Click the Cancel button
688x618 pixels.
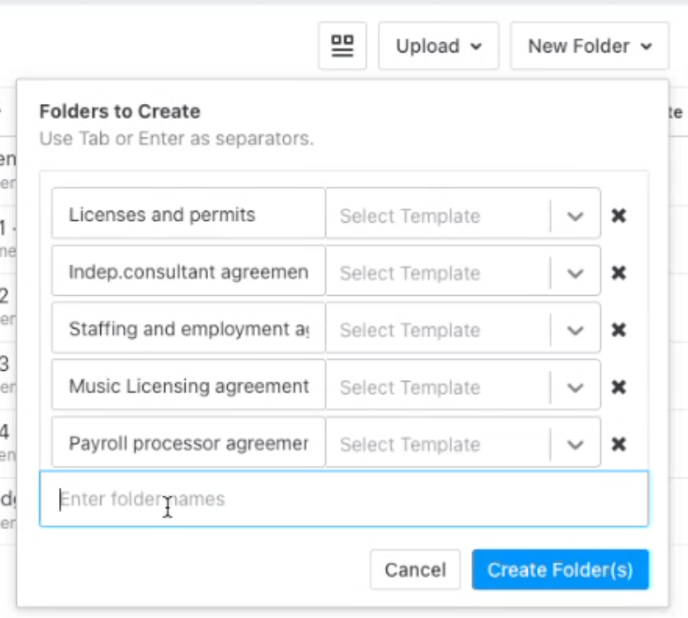coord(415,570)
